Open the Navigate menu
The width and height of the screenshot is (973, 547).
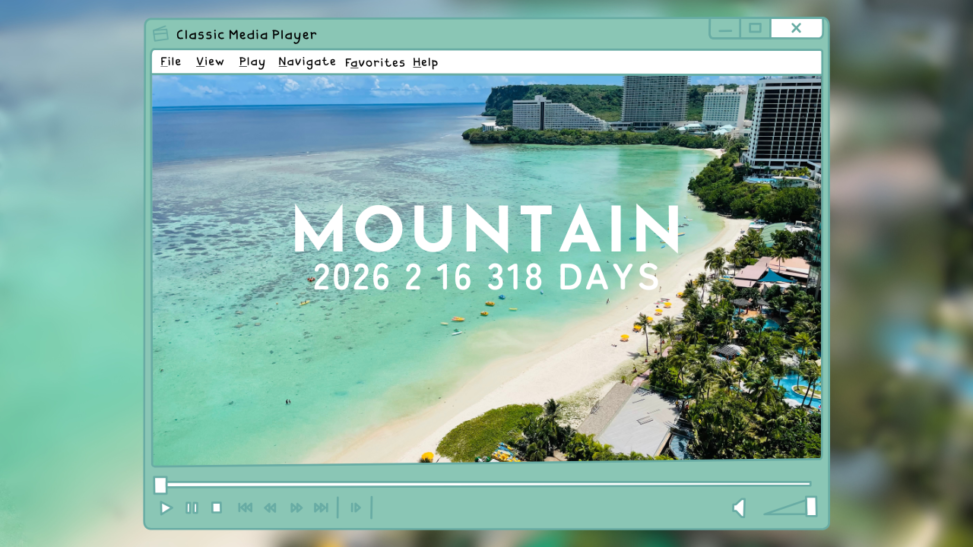click(x=307, y=62)
